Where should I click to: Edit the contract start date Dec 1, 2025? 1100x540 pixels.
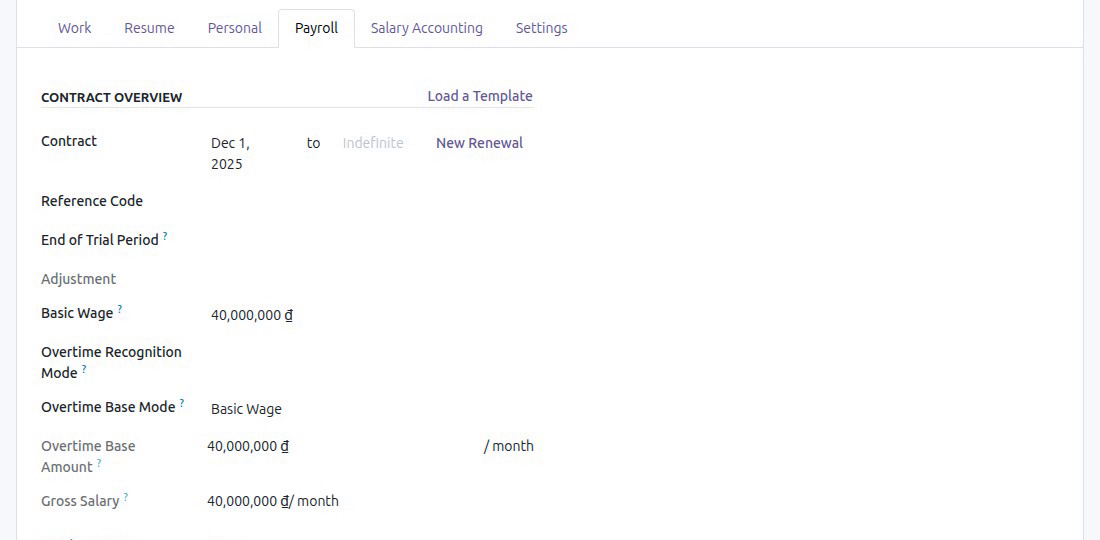coord(232,154)
